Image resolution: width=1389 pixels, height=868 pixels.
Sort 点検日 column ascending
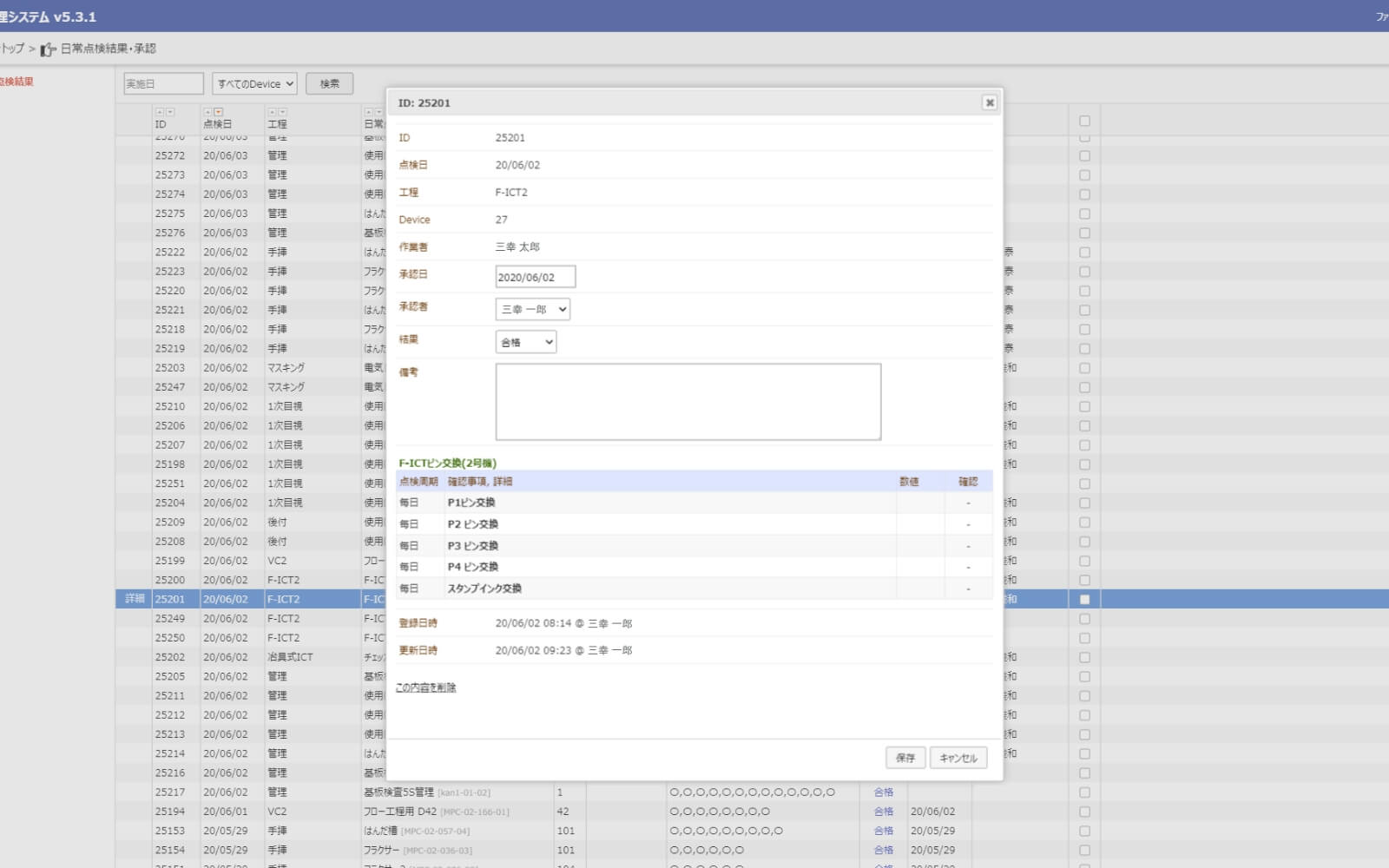click(207, 112)
